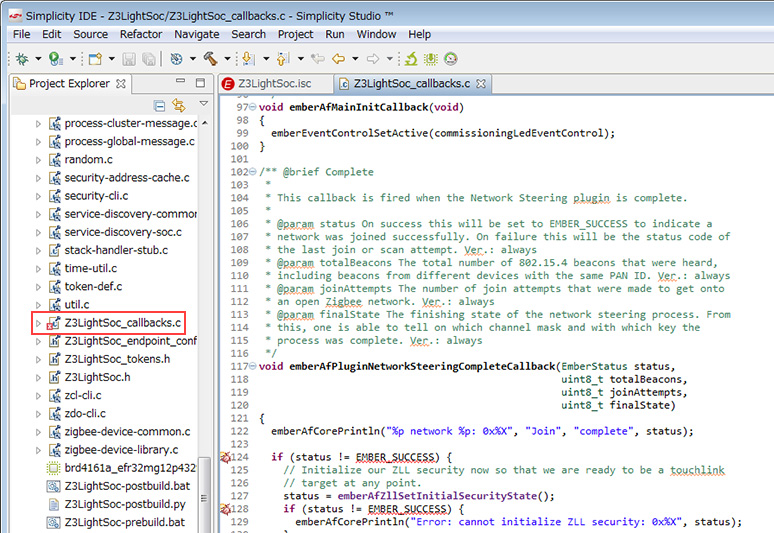Screen dimensions: 774x533
Task: Toggle Link with Editor in Project Explorer
Action: 178,105
